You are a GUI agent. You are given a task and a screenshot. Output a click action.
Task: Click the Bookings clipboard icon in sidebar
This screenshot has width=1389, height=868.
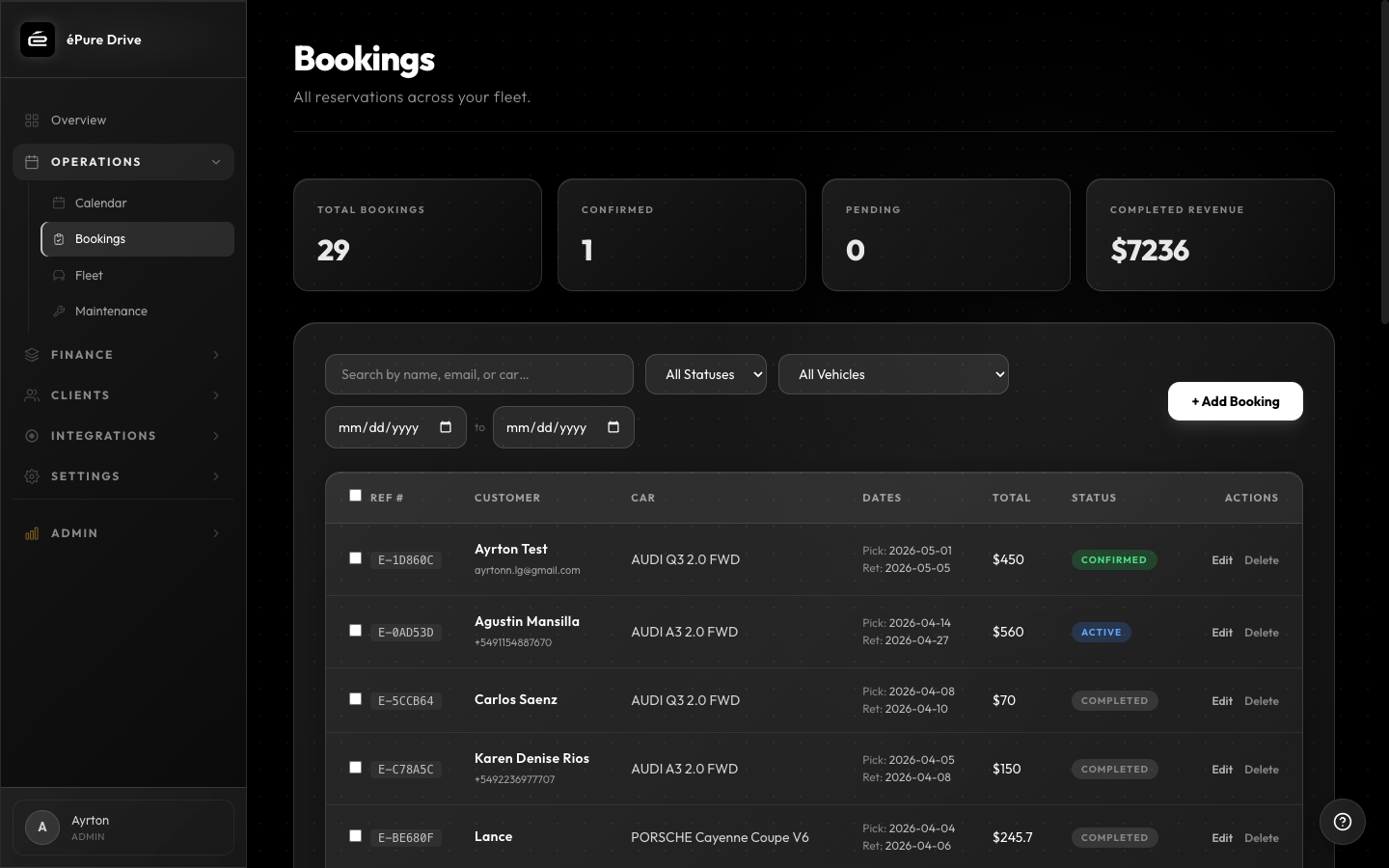[59, 238]
